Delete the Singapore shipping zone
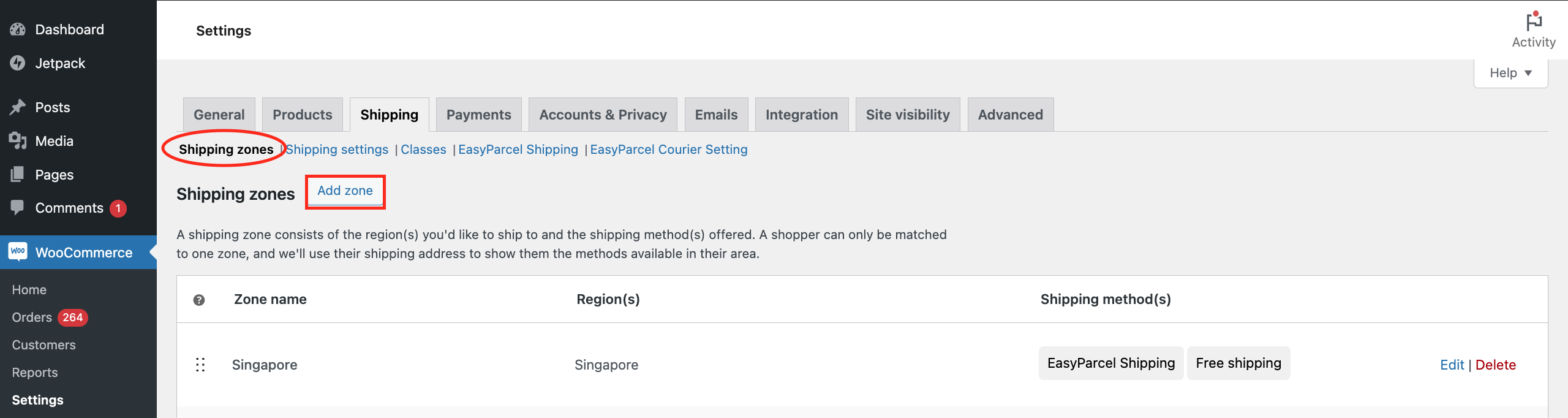This screenshot has width=1568, height=418. coord(1496,365)
